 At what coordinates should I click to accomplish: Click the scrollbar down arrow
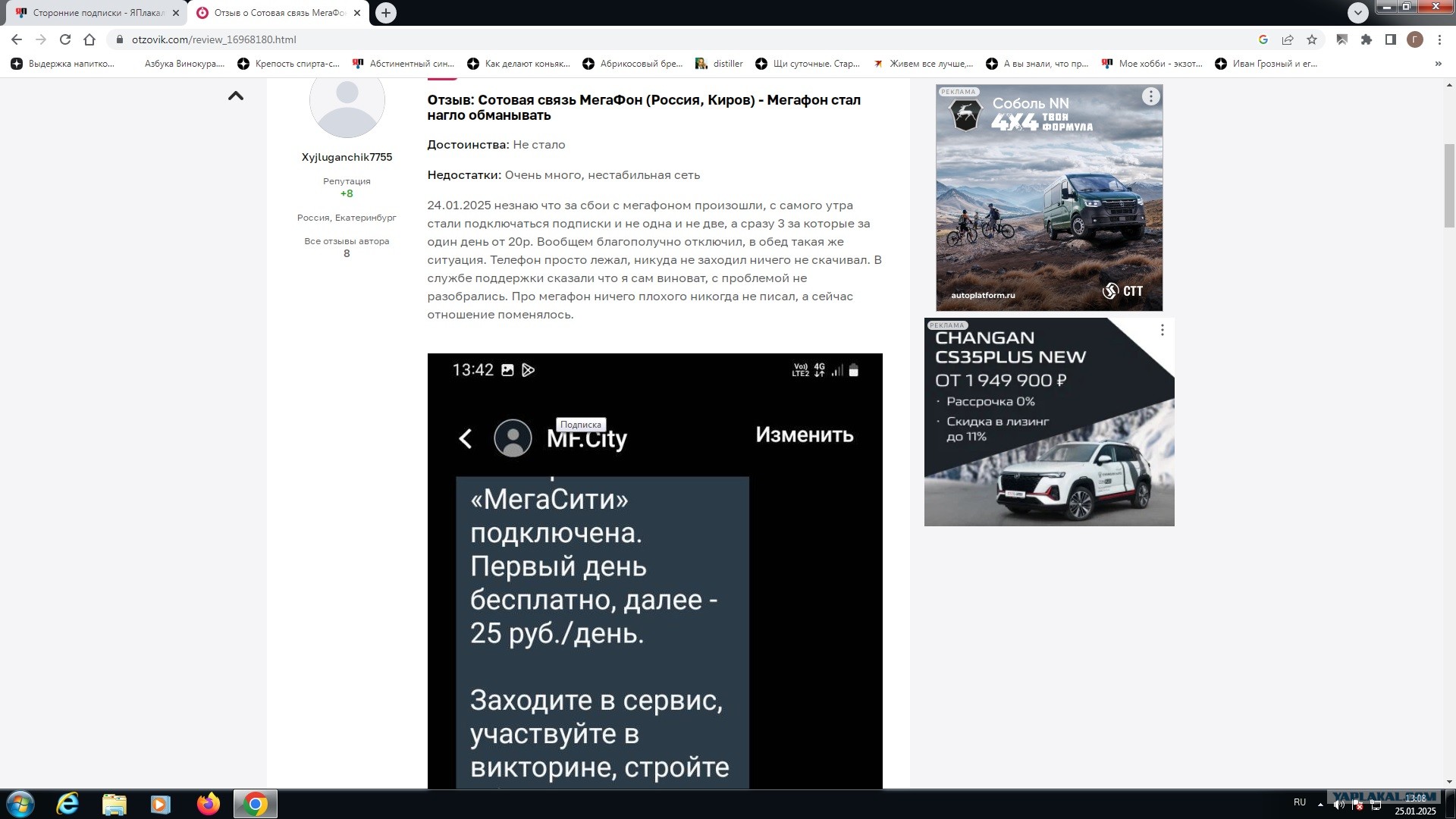click(1449, 782)
